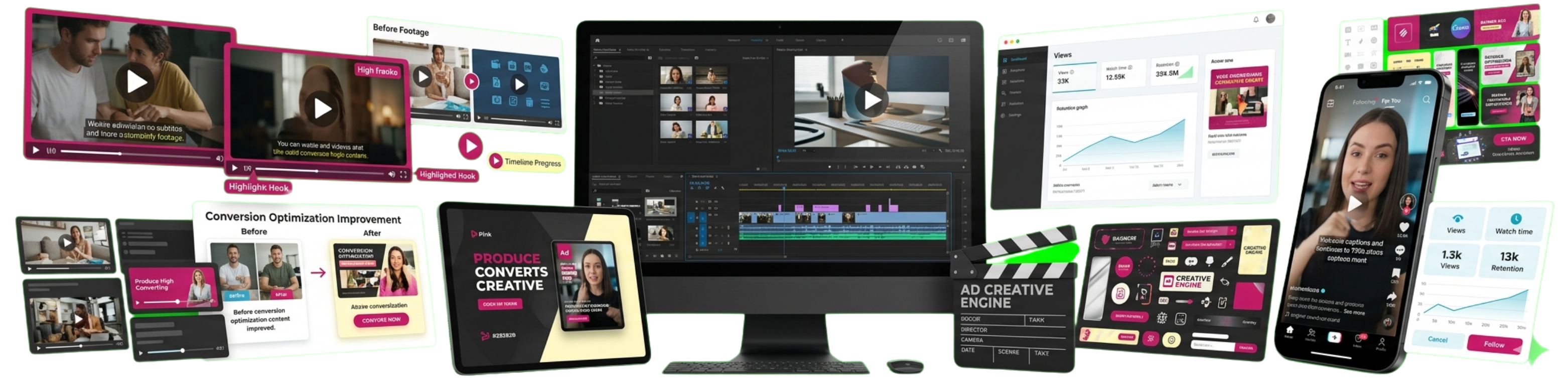
Task: Tap the share arrow icon on the phone video
Action: tap(1391, 296)
